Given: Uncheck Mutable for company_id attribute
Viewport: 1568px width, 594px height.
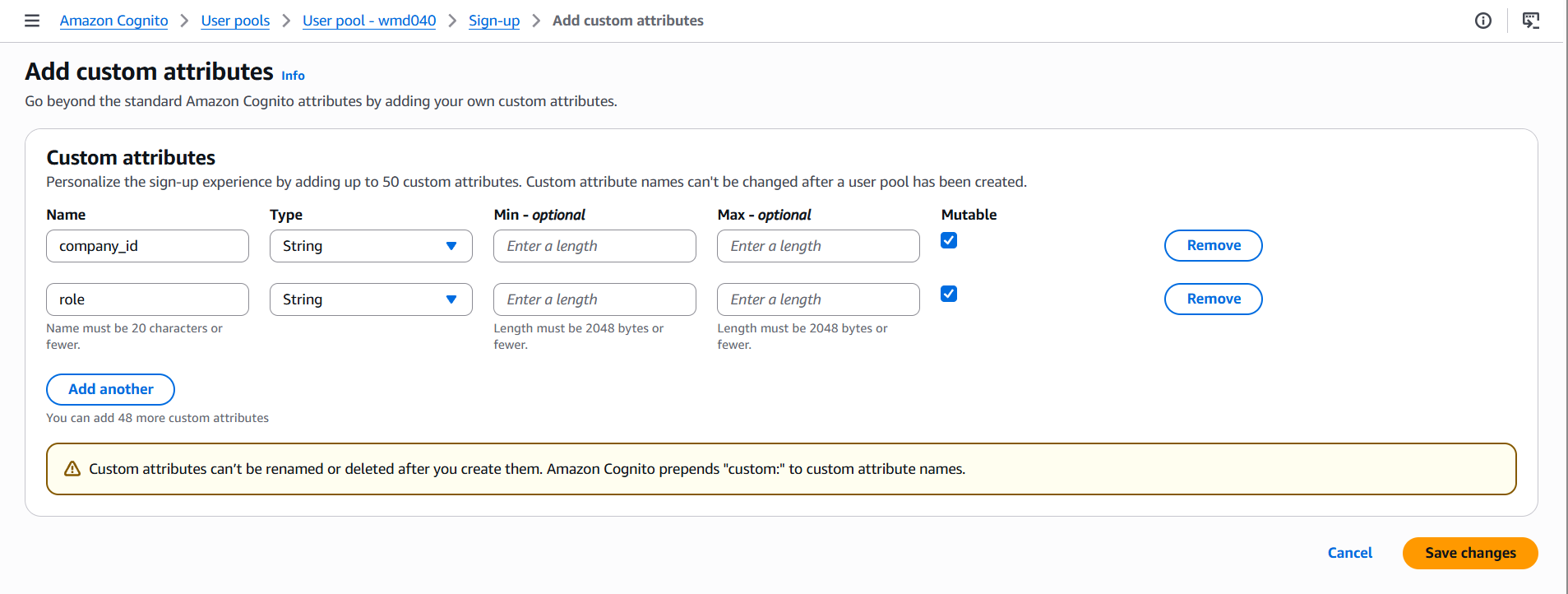Looking at the screenshot, I should click(949, 240).
